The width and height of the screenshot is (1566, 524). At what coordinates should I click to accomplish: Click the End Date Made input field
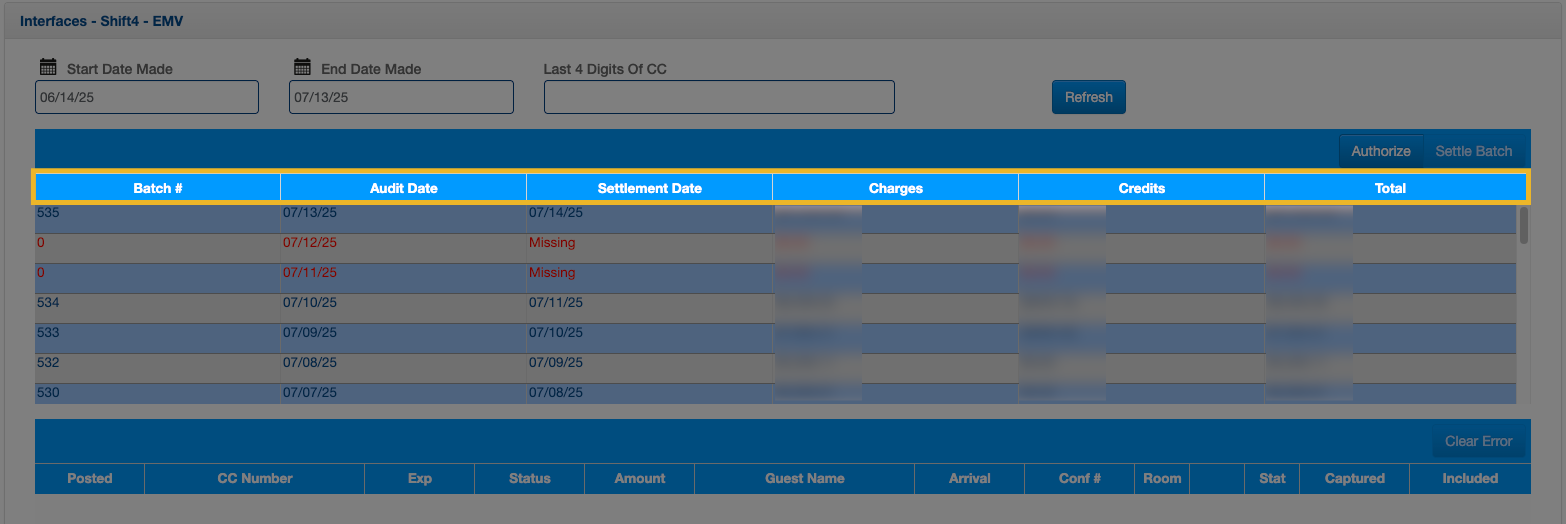tap(401, 97)
